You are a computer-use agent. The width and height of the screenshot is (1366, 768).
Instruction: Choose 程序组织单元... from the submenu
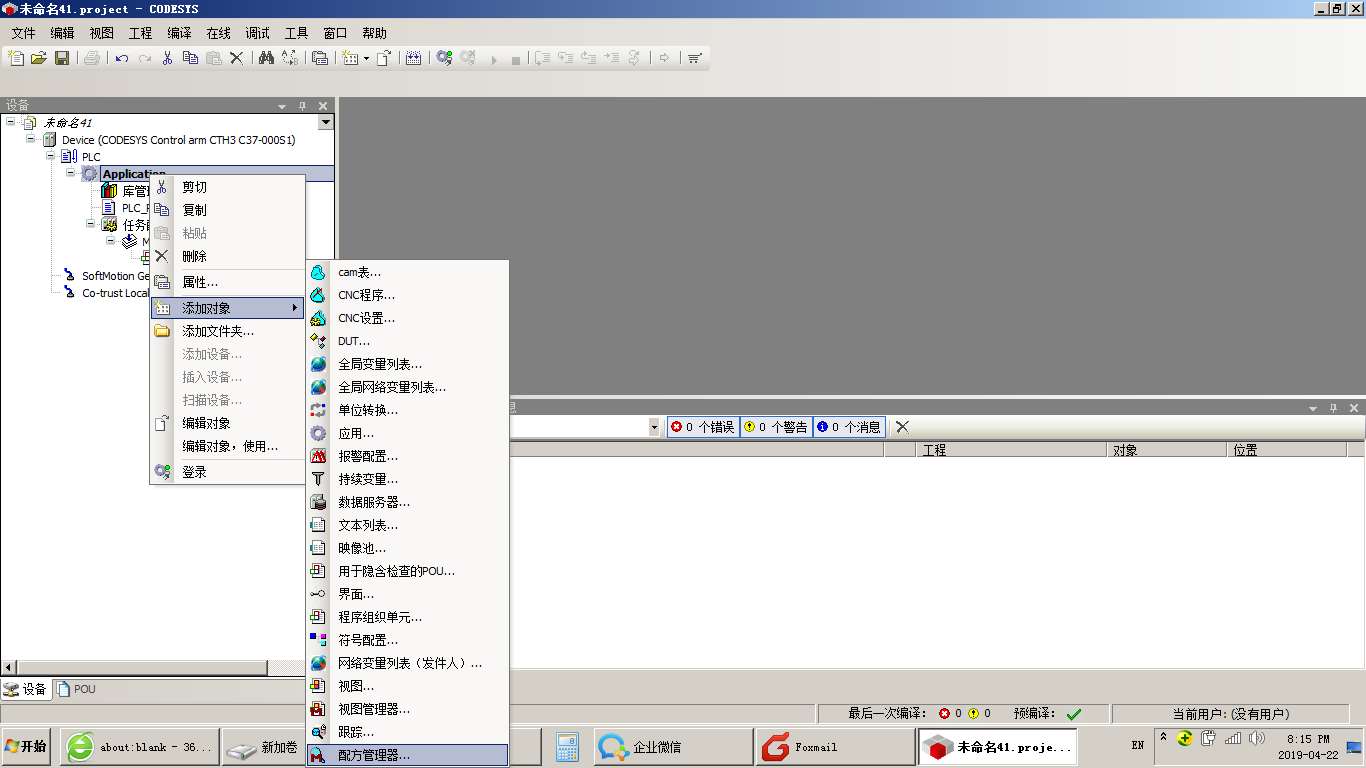point(408,617)
